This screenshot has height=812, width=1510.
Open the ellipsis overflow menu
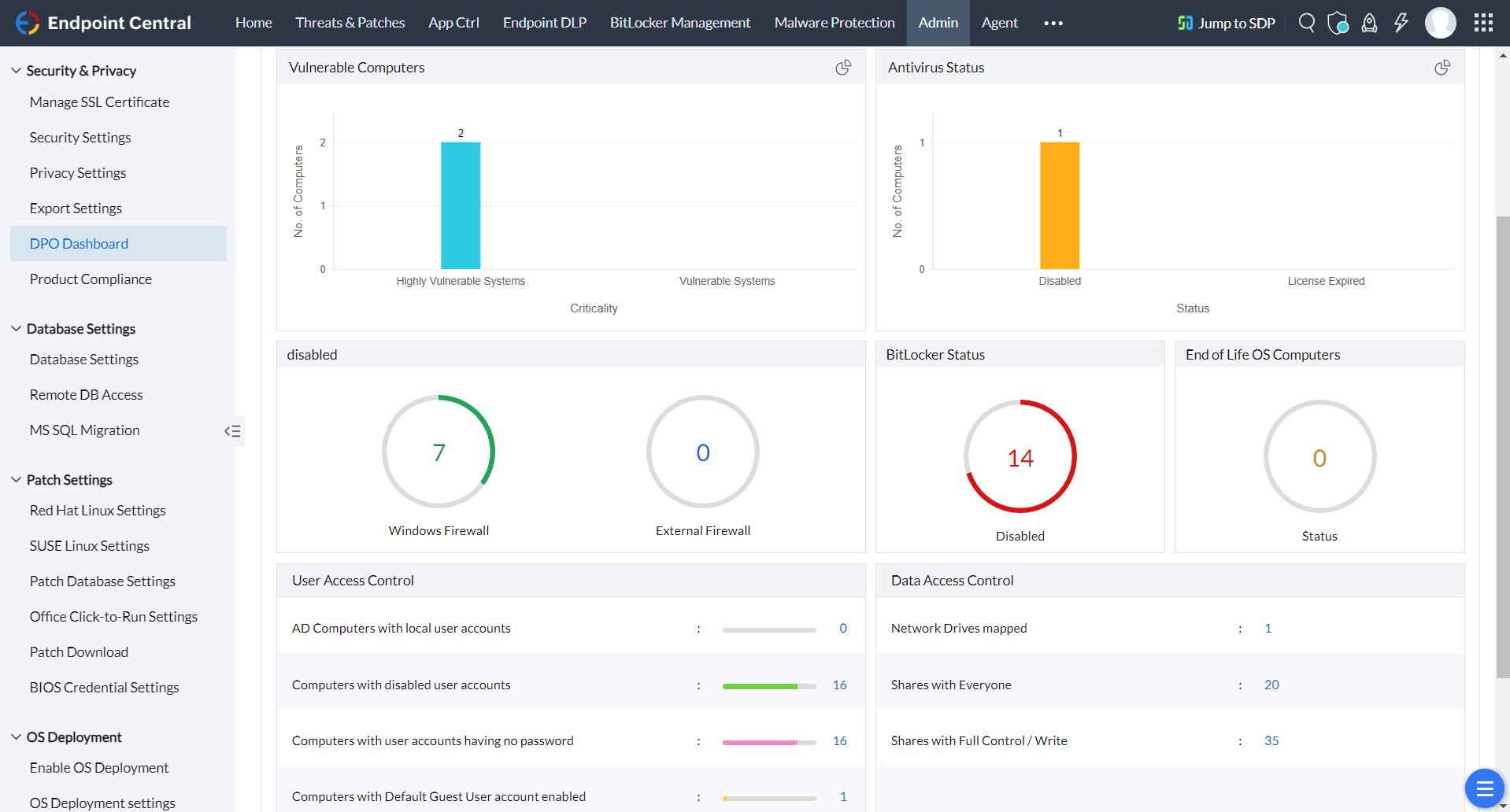tap(1053, 23)
